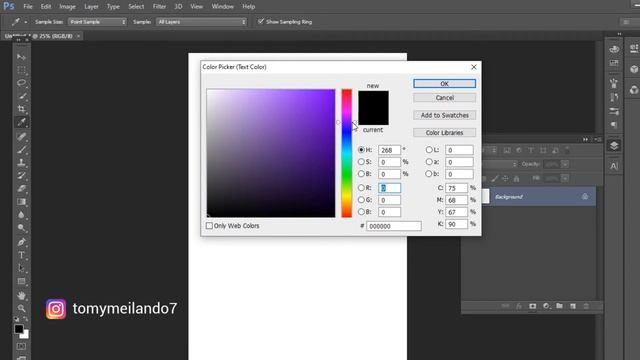Click the new adjustment layer icon

[x=546, y=306]
